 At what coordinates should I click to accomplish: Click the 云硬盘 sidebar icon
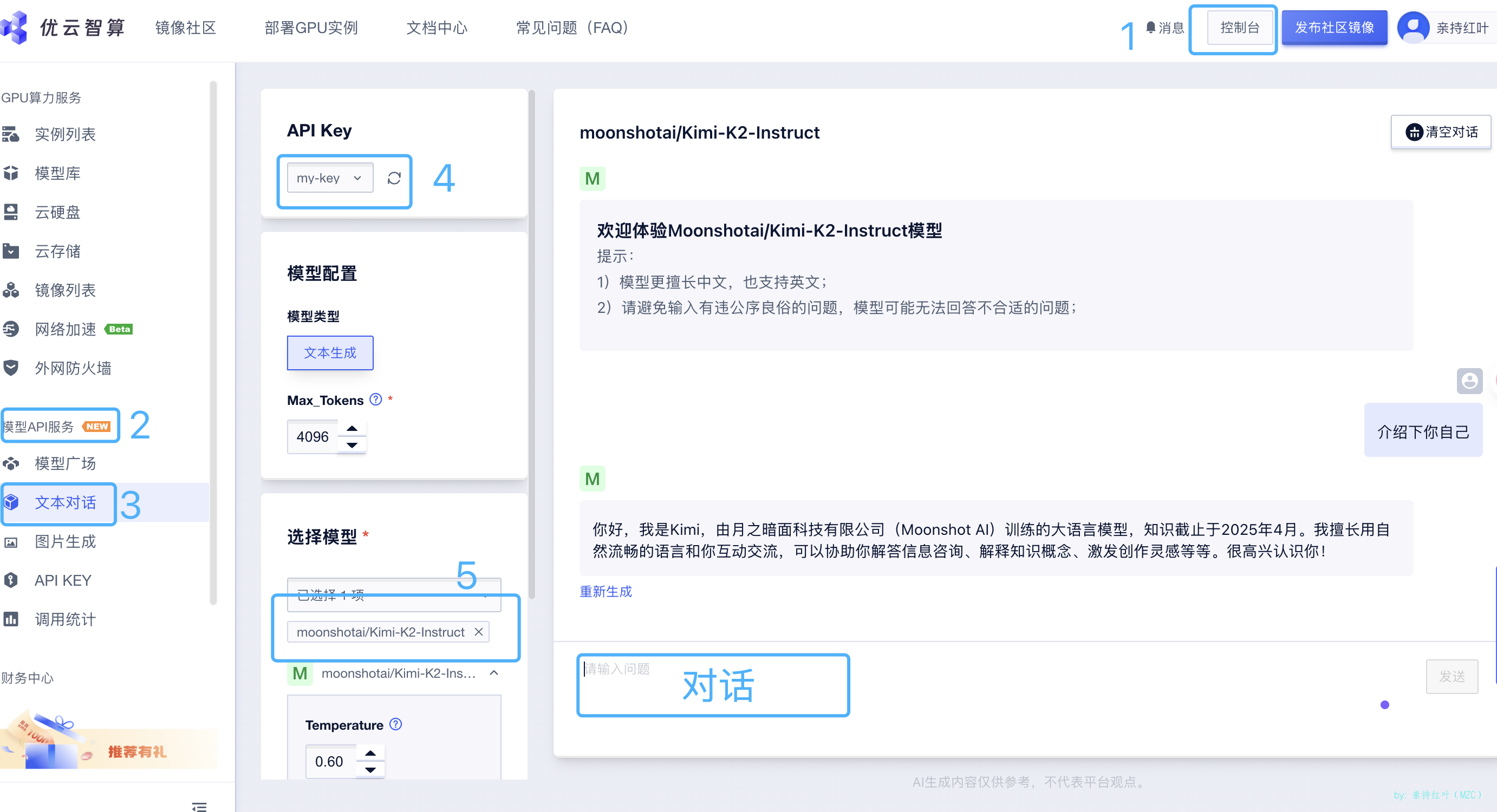click(10, 212)
